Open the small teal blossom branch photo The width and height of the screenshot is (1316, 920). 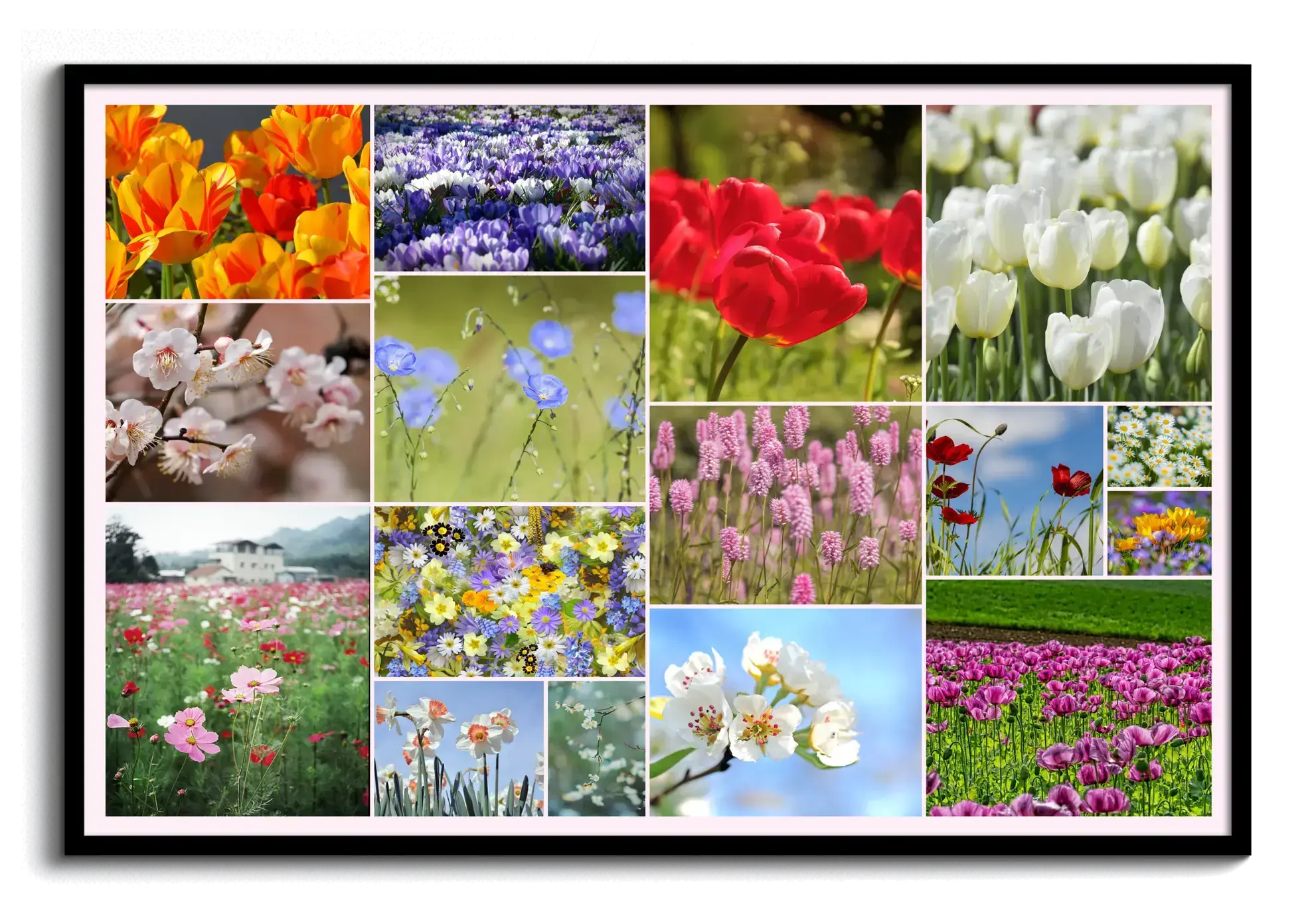596,748
